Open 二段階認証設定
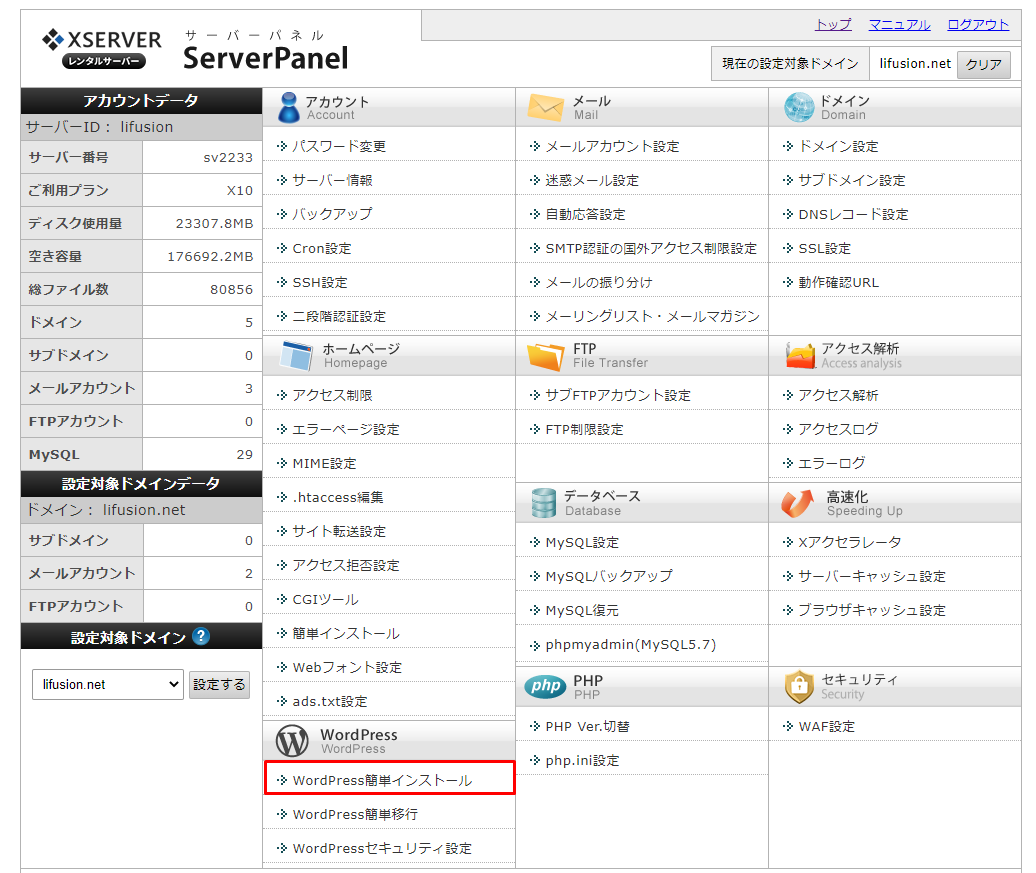 (339, 317)
